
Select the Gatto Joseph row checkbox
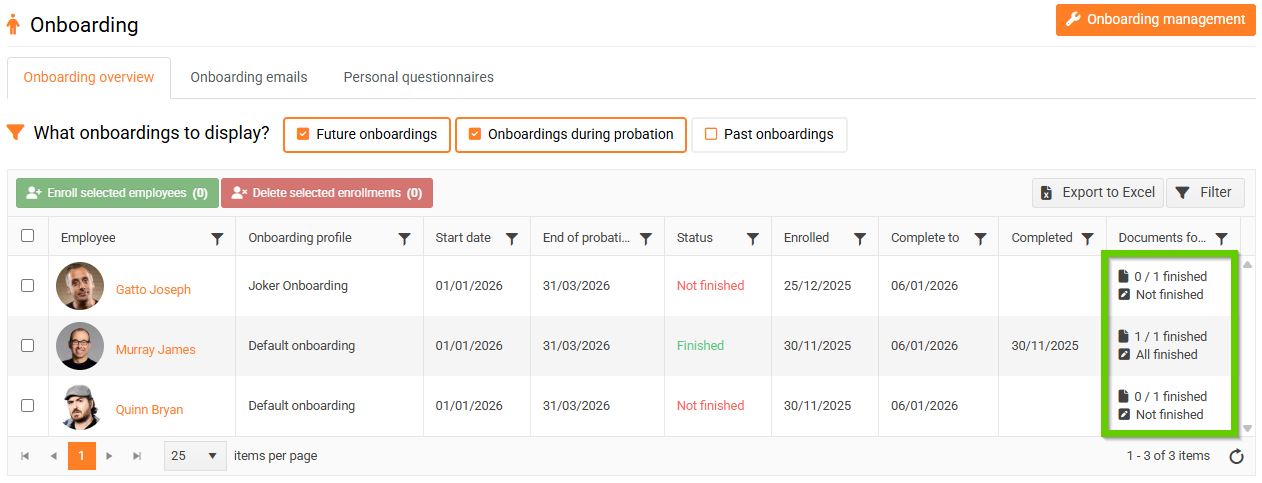point(28,286)
